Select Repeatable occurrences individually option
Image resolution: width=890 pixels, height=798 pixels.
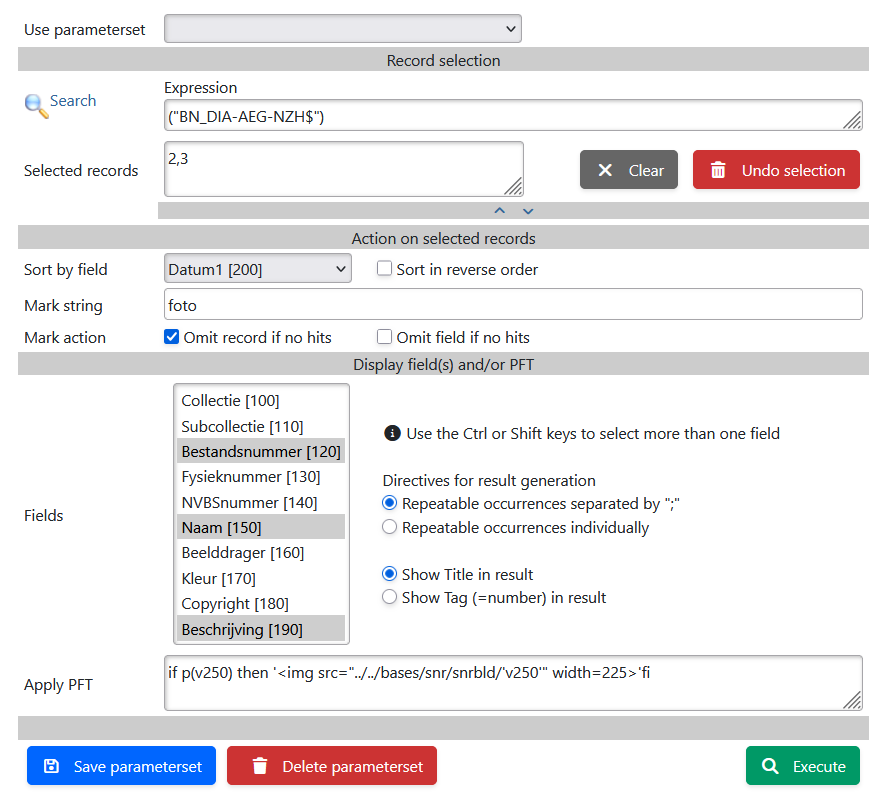coord(390,527)
